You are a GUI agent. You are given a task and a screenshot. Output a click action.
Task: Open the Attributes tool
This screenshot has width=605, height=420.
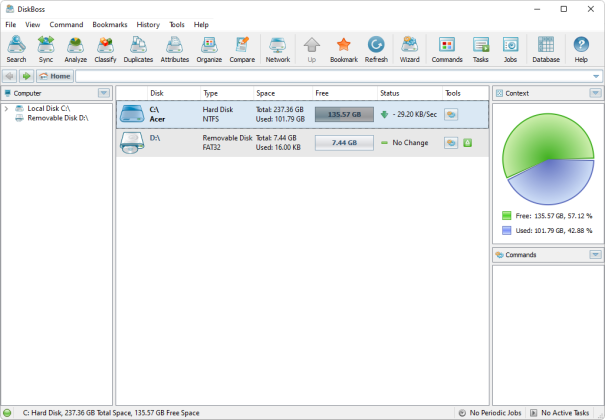[175, 49]
